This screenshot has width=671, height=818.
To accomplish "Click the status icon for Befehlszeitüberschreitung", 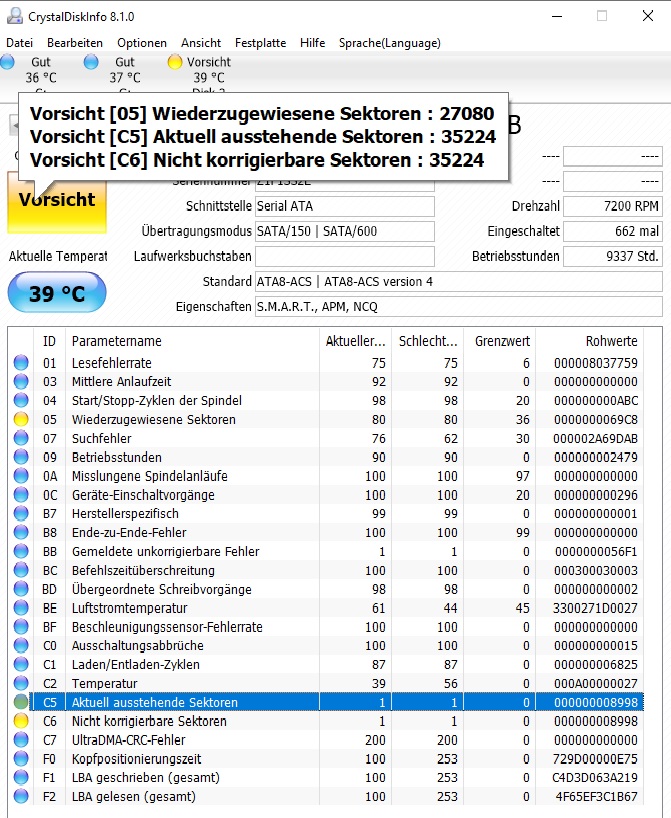I will pyautogui.click(x=21, y=570).
